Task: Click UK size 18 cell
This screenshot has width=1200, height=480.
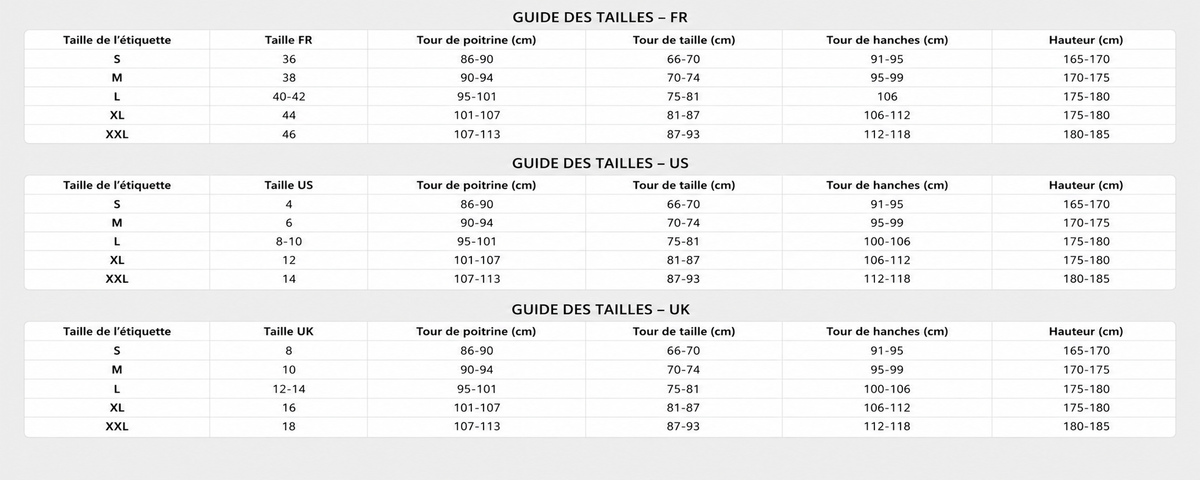Action: pyautogui.click(x=289, y=426)
